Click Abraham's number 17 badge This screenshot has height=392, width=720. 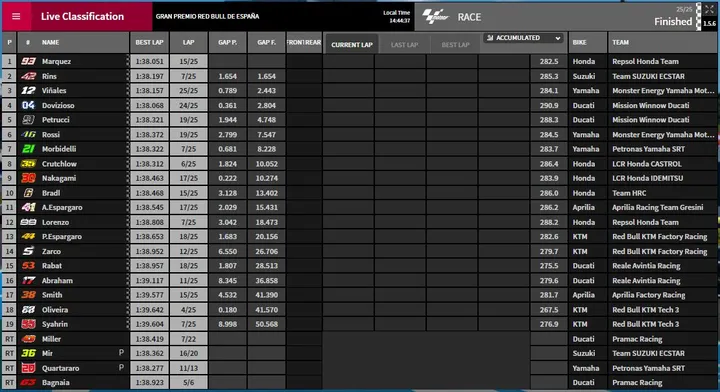pyautogui.click(x=28, y=280)
